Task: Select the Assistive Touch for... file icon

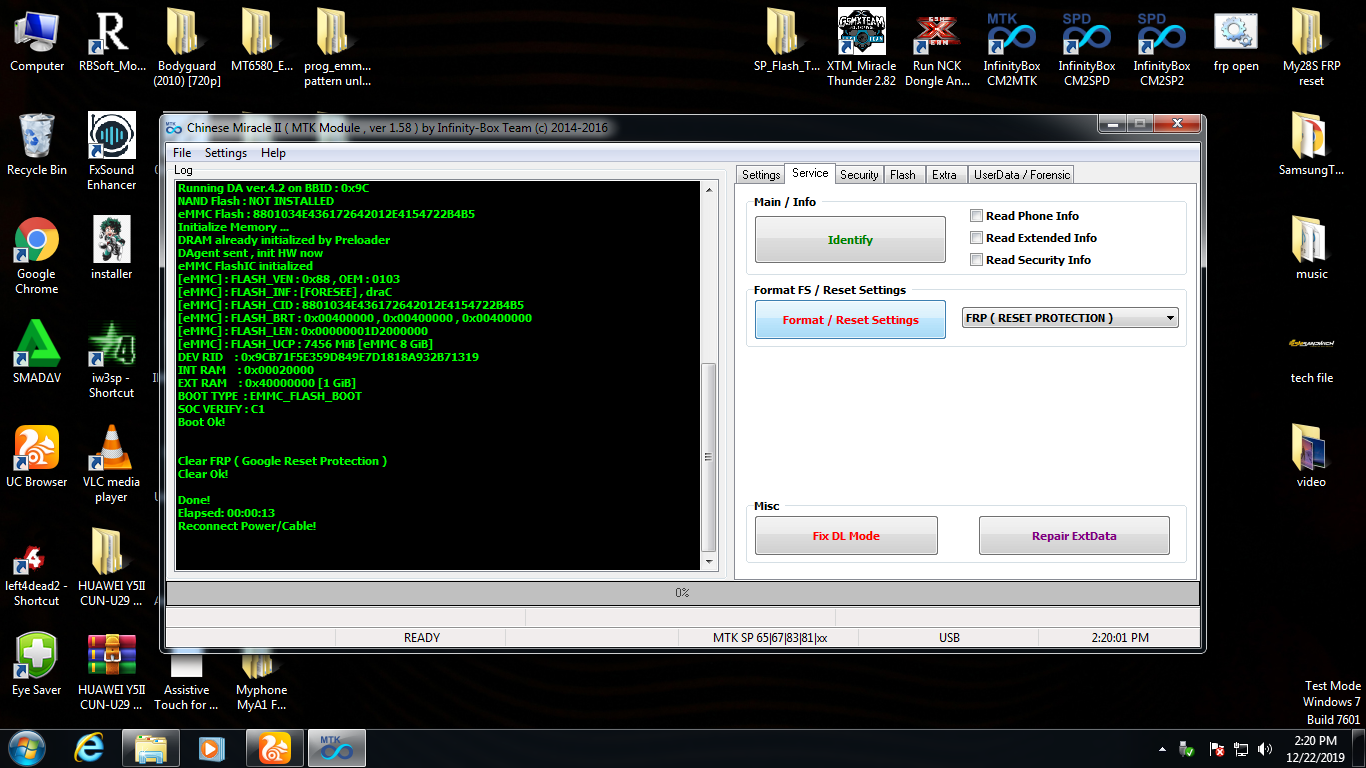Action: tap(187, 682)
